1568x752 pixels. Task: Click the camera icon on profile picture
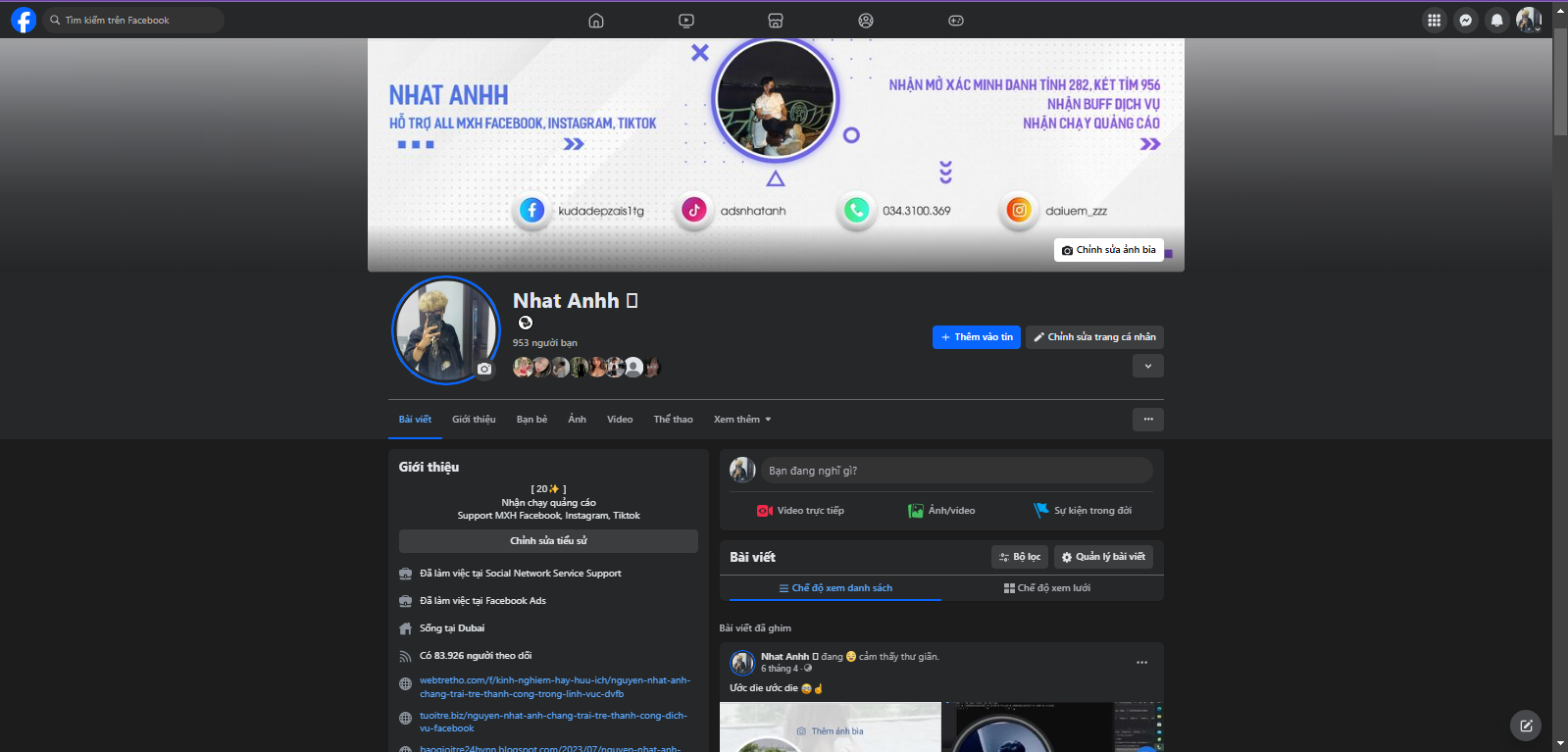[484, 369]
